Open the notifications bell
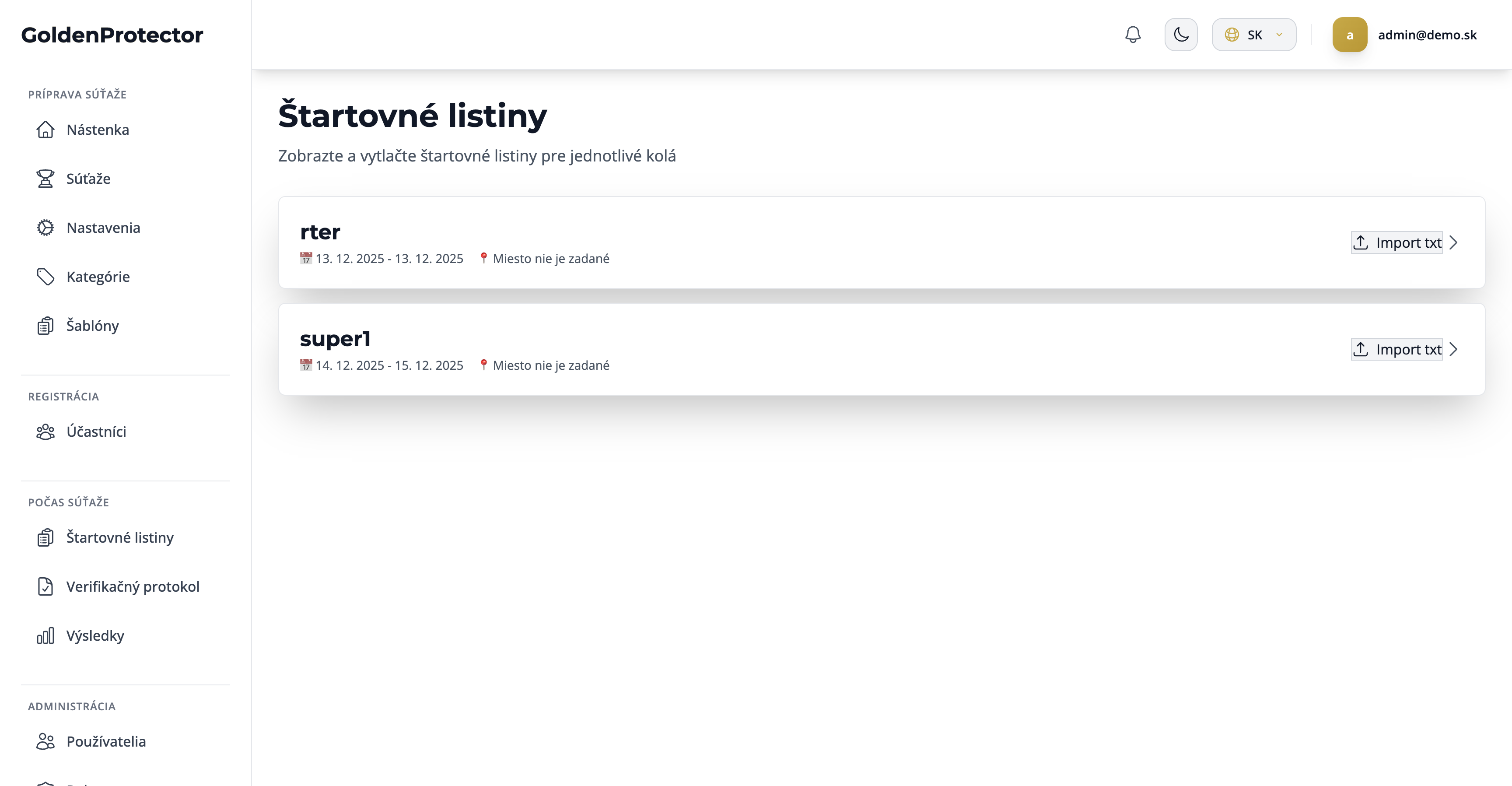 click(1133, 35)
